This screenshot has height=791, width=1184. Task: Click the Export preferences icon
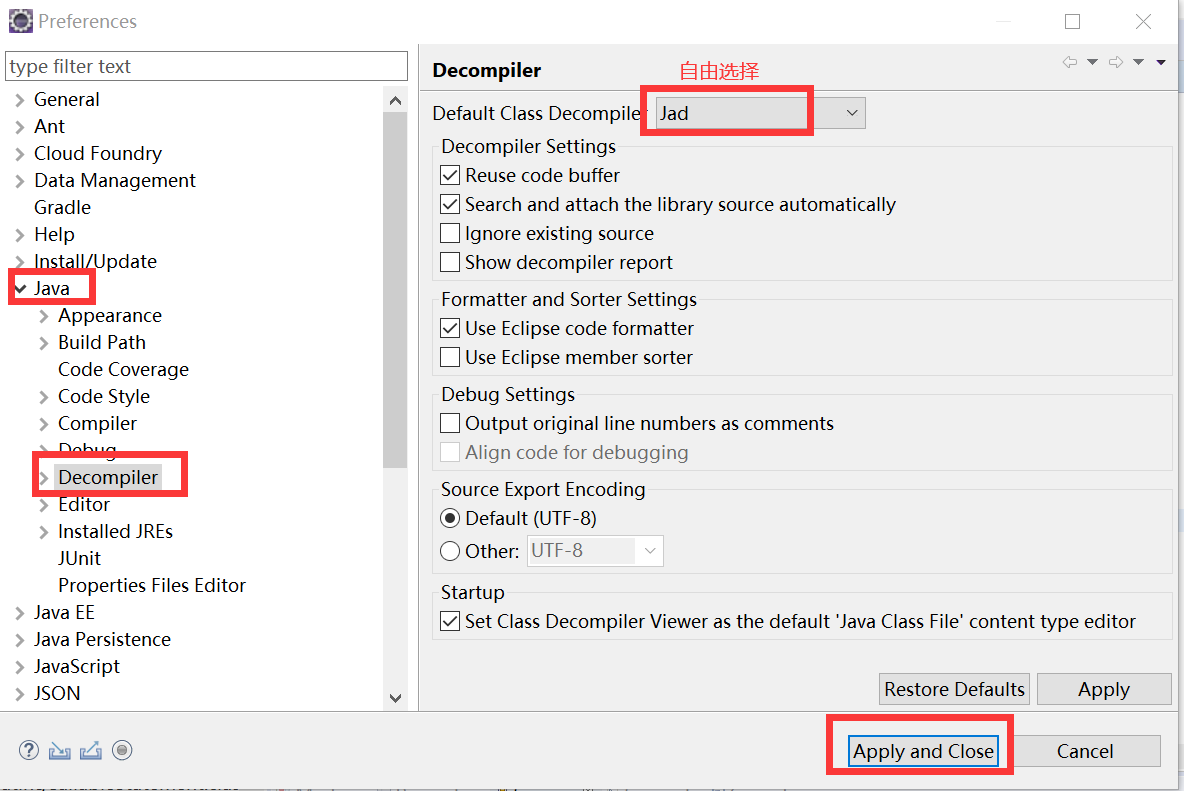pyautogui.click(x=91, y=750)
